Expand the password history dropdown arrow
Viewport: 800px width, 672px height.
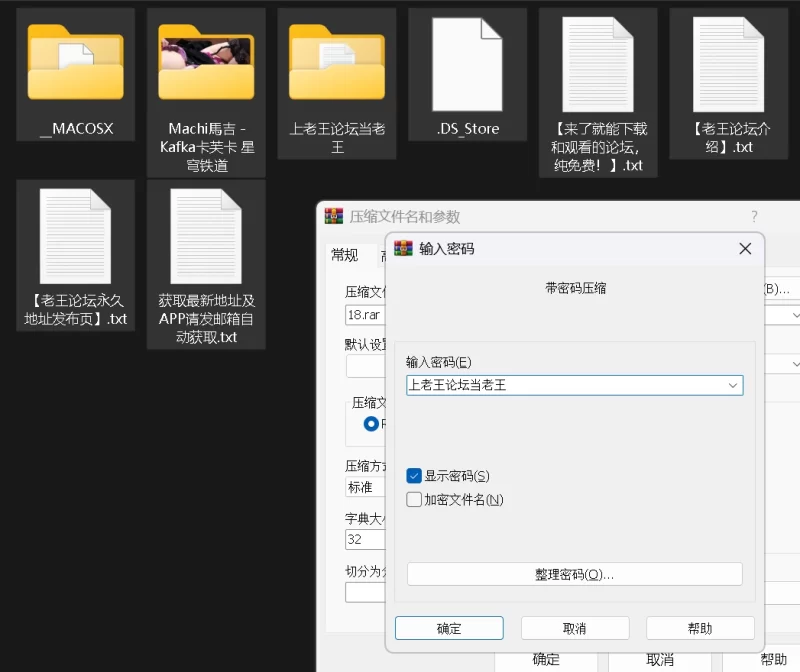pos(733,385)
